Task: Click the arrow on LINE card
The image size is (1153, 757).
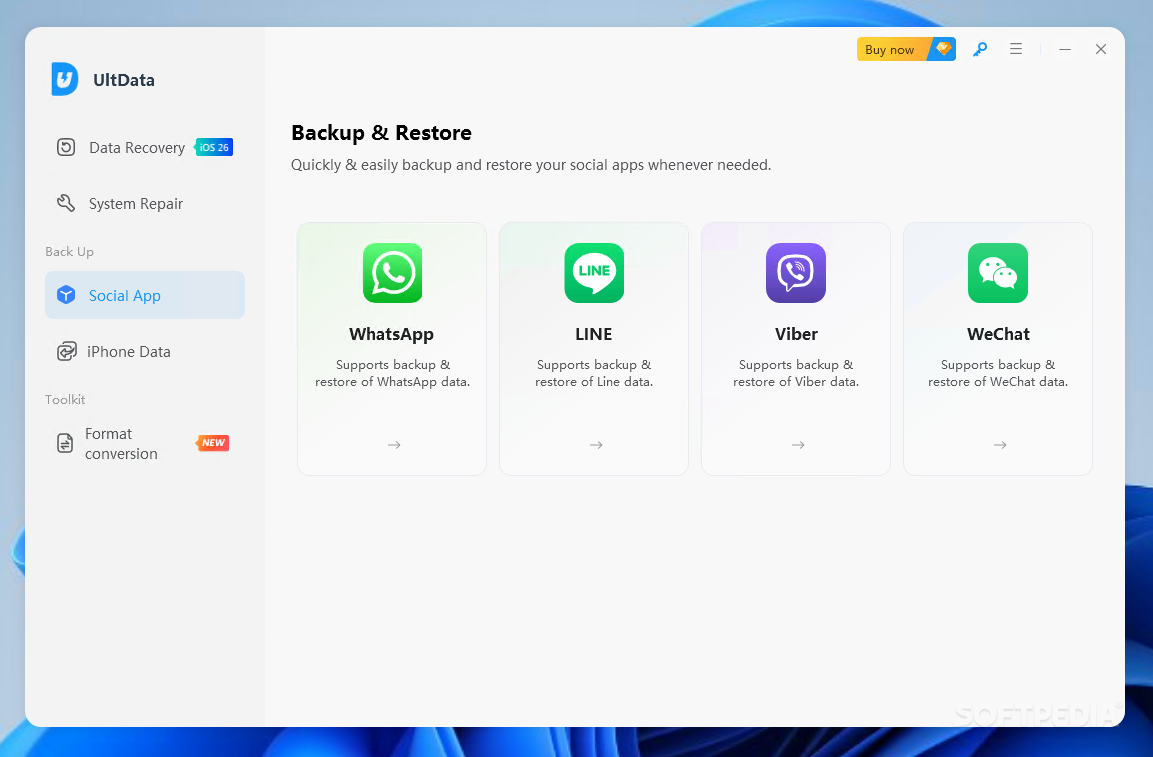Action: click(x=596, y=445)
